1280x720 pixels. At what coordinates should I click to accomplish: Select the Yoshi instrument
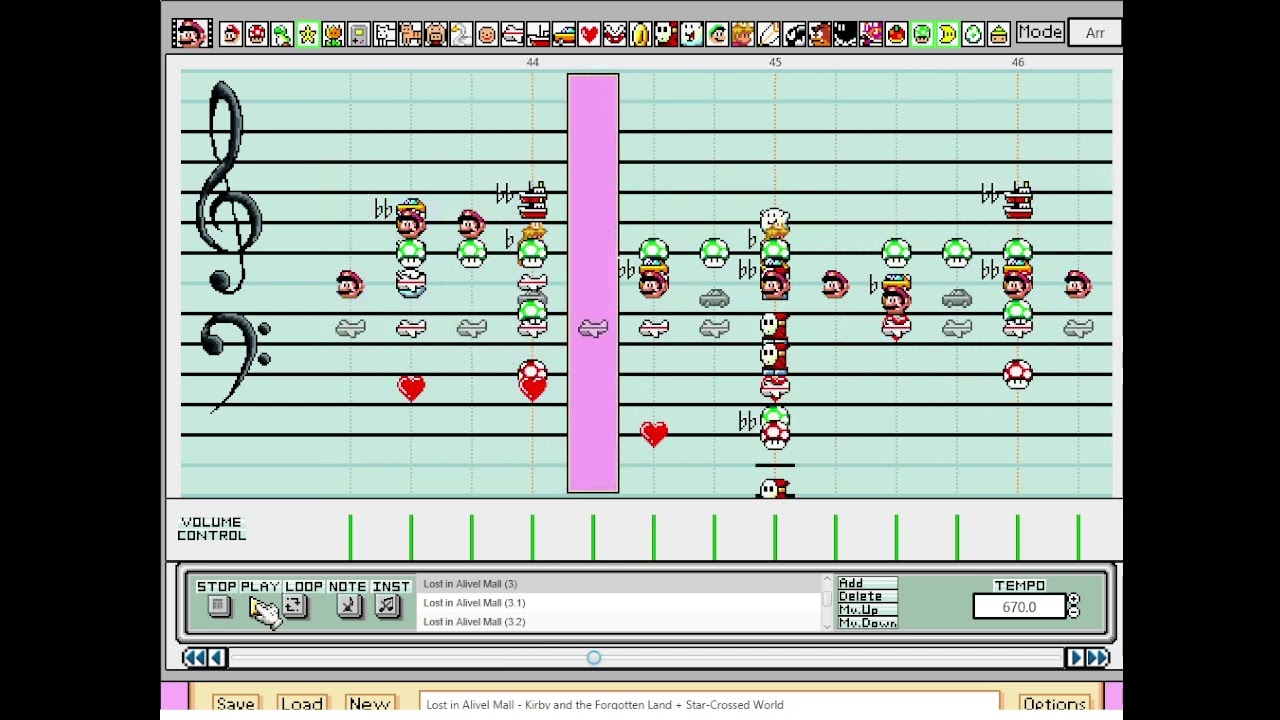[282, 34]
